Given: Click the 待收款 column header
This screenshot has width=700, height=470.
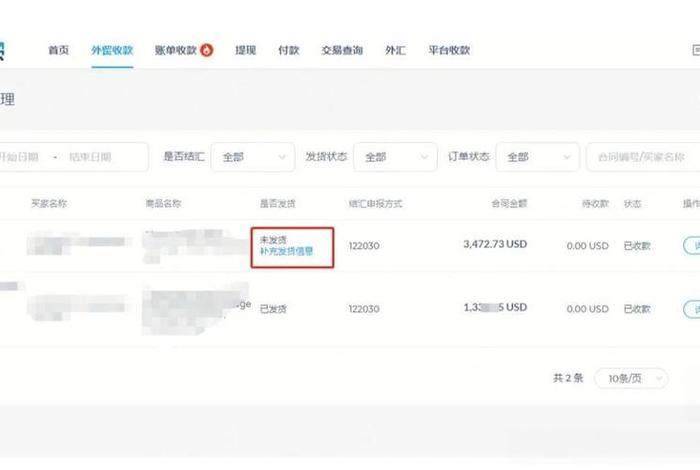Looking at the screenshot, I should tap(596, 204).
